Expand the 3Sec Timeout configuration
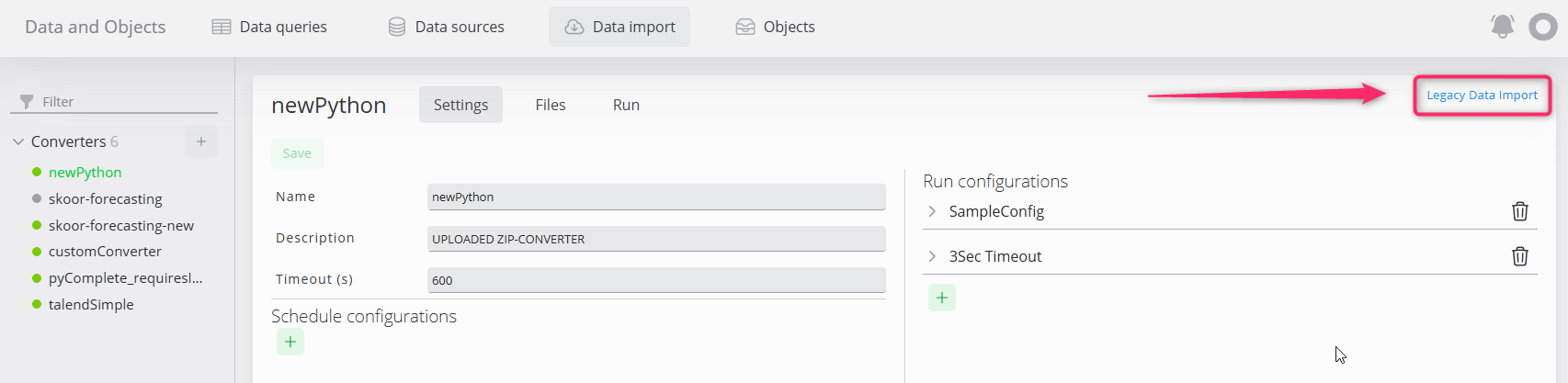 pyautogui.click(x=932, y=256)
